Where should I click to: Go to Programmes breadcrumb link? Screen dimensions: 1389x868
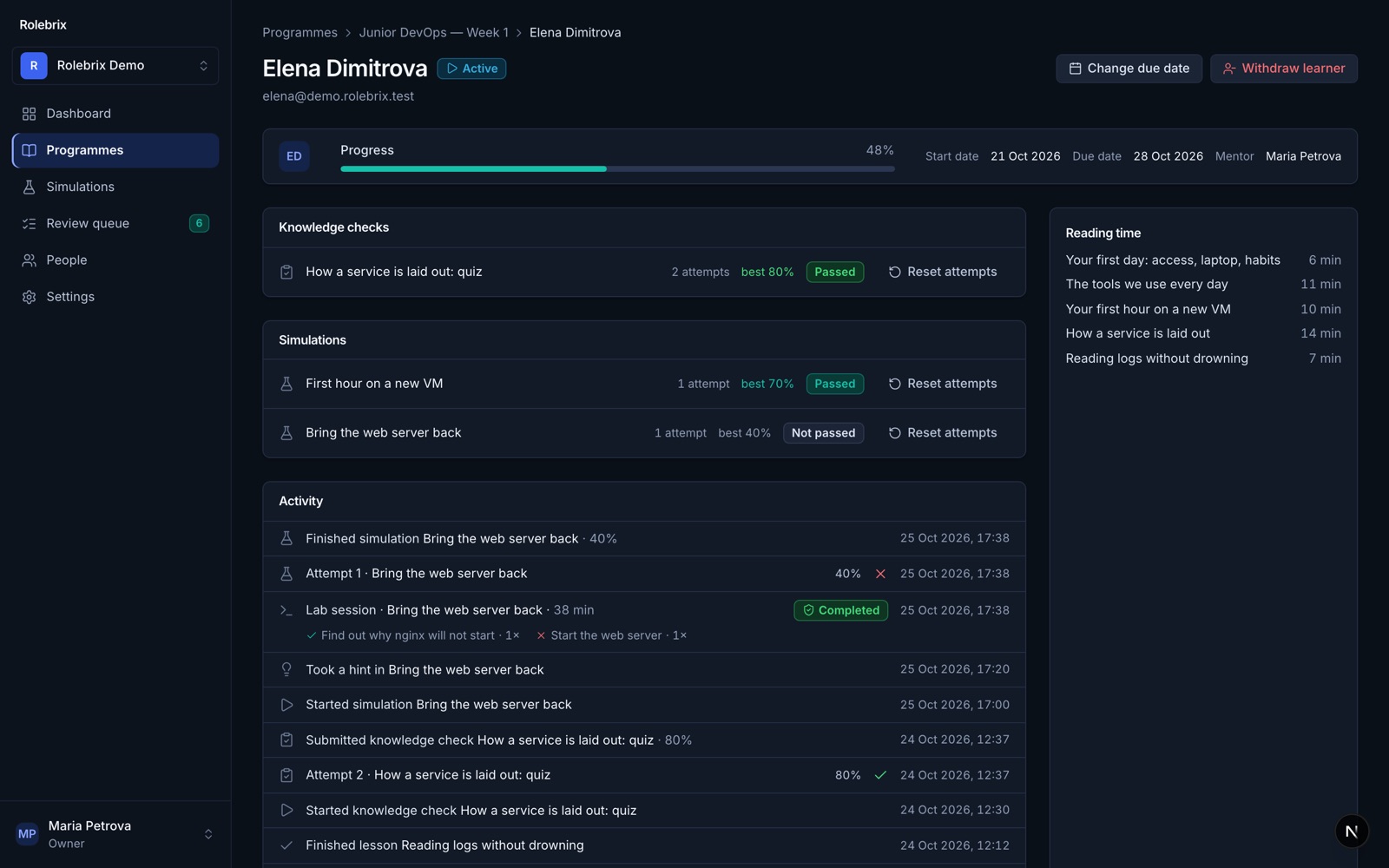(300, 33)
